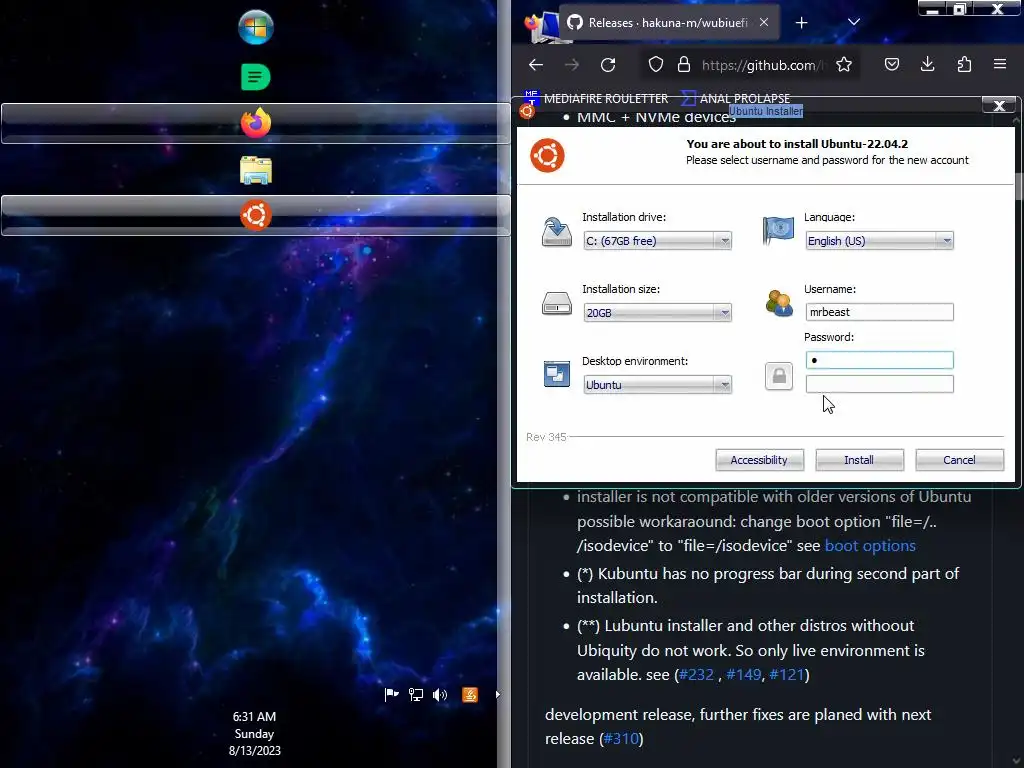Open the green notes app icon
Screen dimensions: 1024x768
(x=255, y=77)
